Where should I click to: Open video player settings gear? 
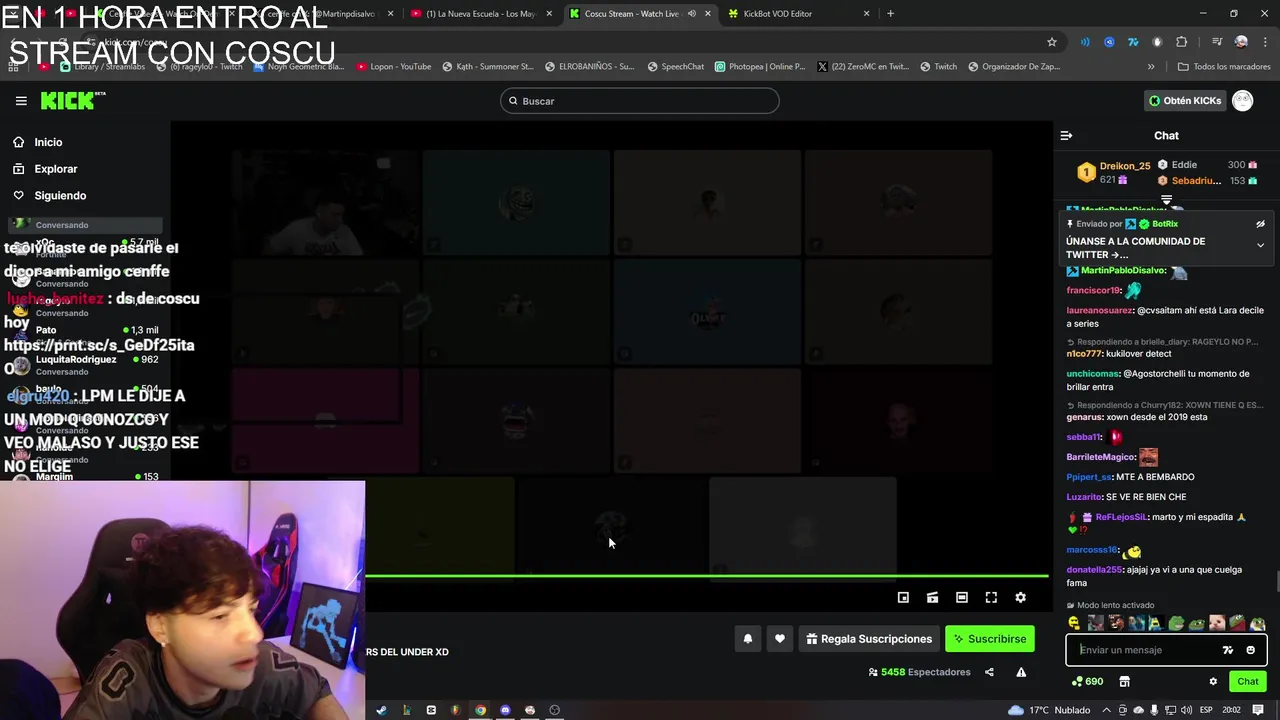tap(1020, 597)
